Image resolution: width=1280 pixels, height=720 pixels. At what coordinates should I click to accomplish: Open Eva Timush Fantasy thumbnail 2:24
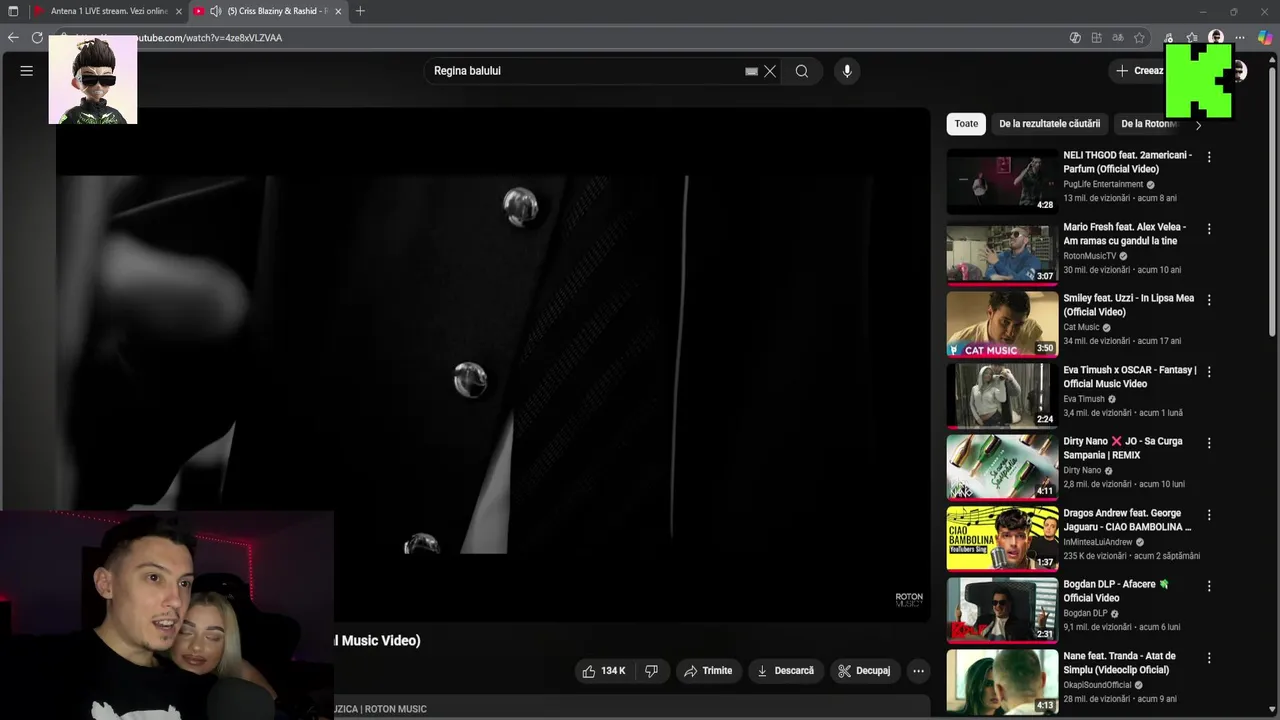click(1002, 396)
